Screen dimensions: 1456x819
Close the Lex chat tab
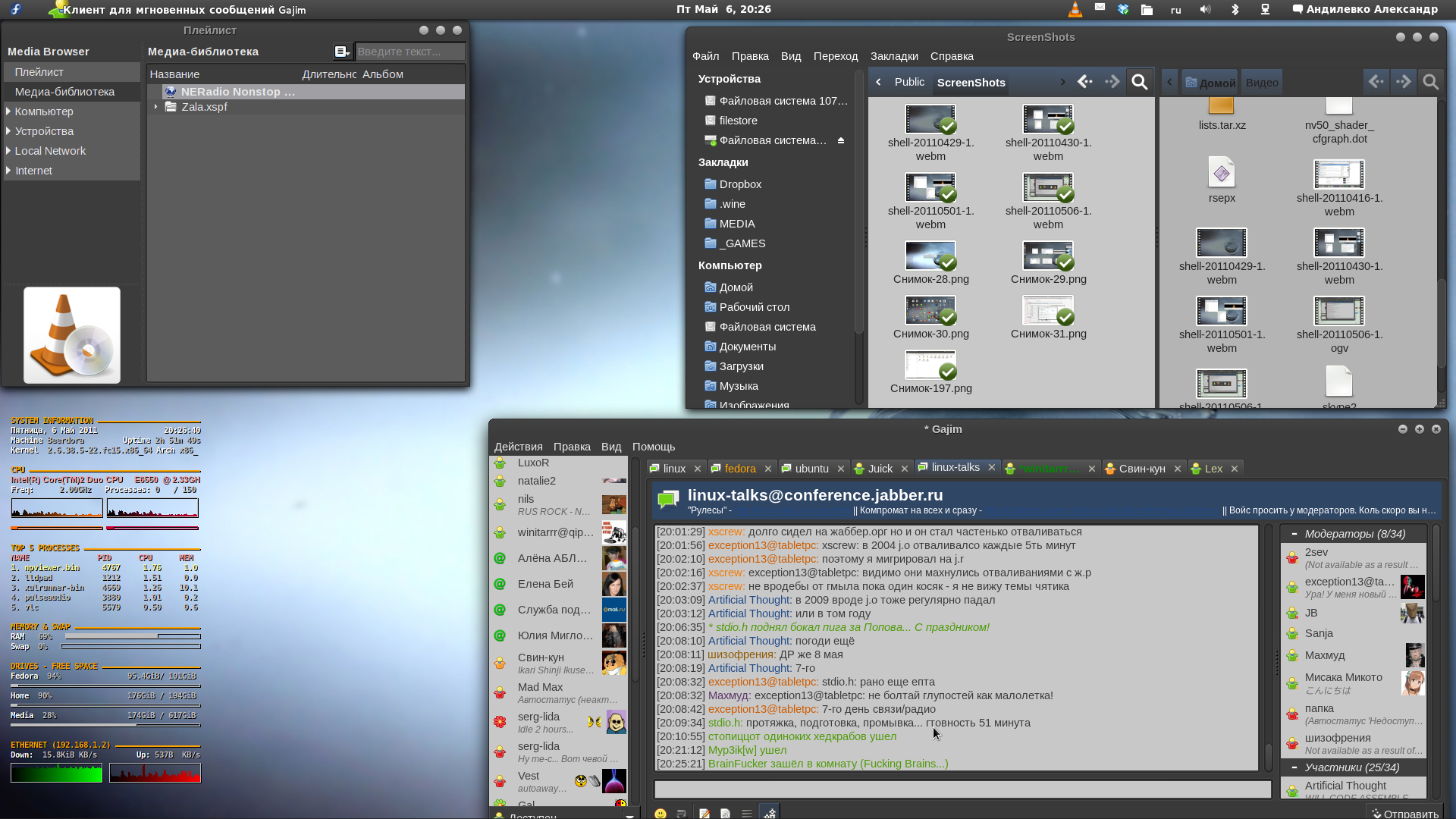pos(1235,469)
